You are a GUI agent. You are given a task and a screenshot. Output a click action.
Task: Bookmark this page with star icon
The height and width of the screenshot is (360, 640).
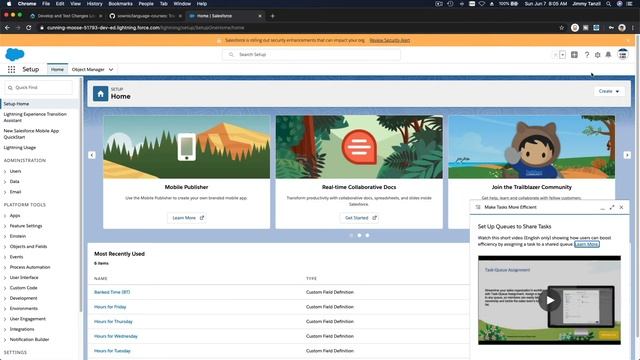point(562,28)
